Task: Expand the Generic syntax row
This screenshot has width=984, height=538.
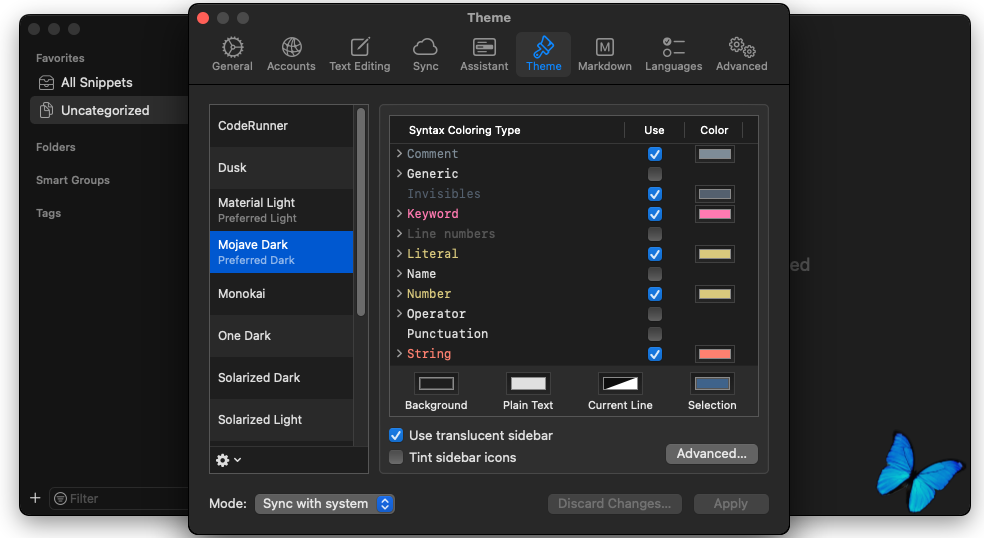Action: pyautogui.click(x=399, y=173)
